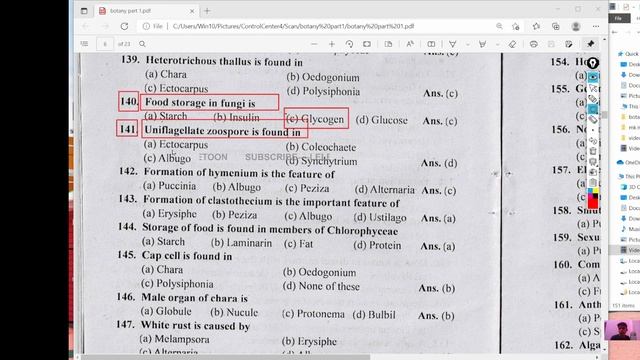The width and height of the screenshot is (640, 360).
Task: Add this page to favorites
Action: click(516, 27)
